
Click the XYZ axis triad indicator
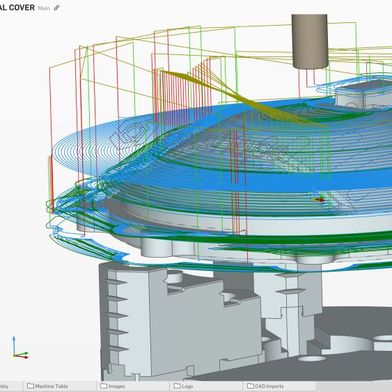[20, 348]
